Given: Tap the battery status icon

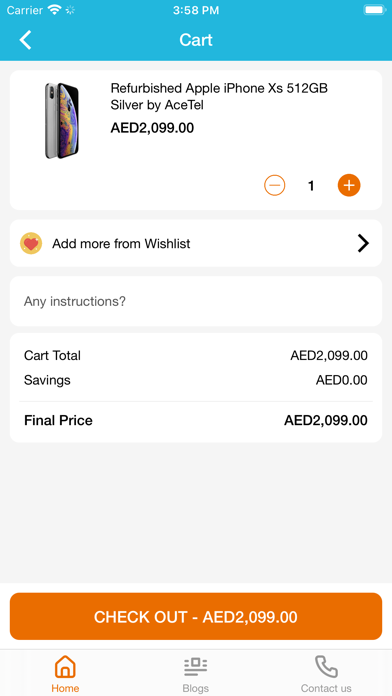Looking at the screenshot, I should click(x=375, y=10).
